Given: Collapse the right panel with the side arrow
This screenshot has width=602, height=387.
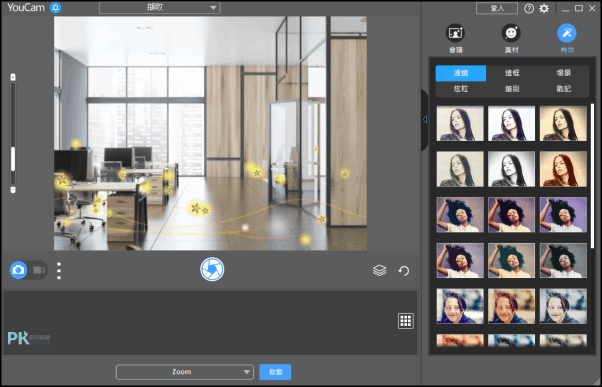Looking at the screenshot, I should click(x=425, y=119).
